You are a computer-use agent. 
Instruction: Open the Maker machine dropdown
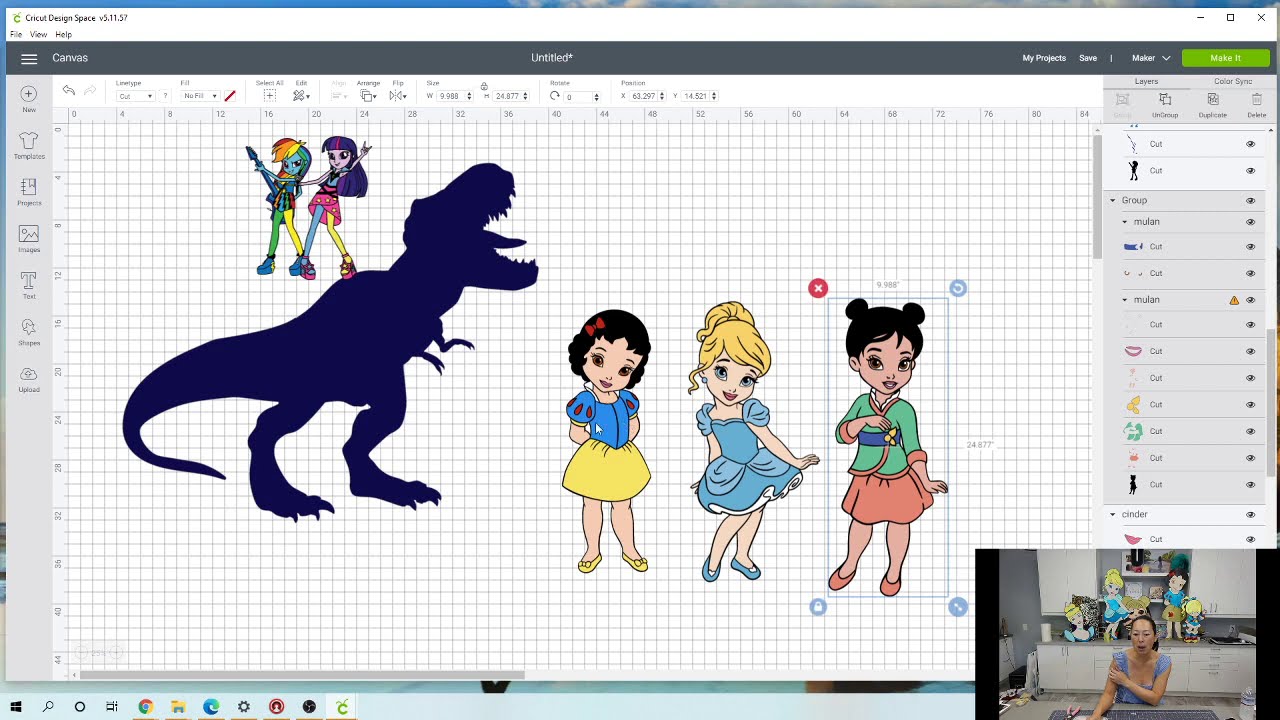pos(1151,58)
